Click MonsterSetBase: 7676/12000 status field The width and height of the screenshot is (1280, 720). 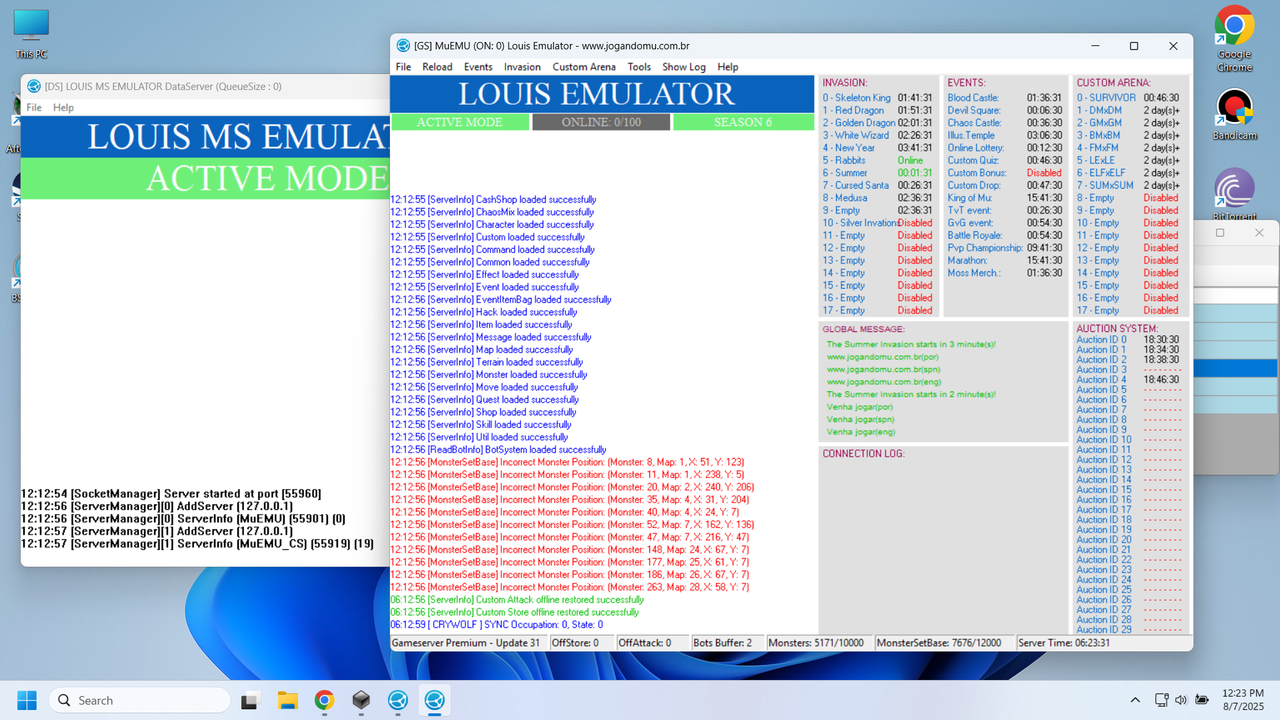(x=943, y=643)
